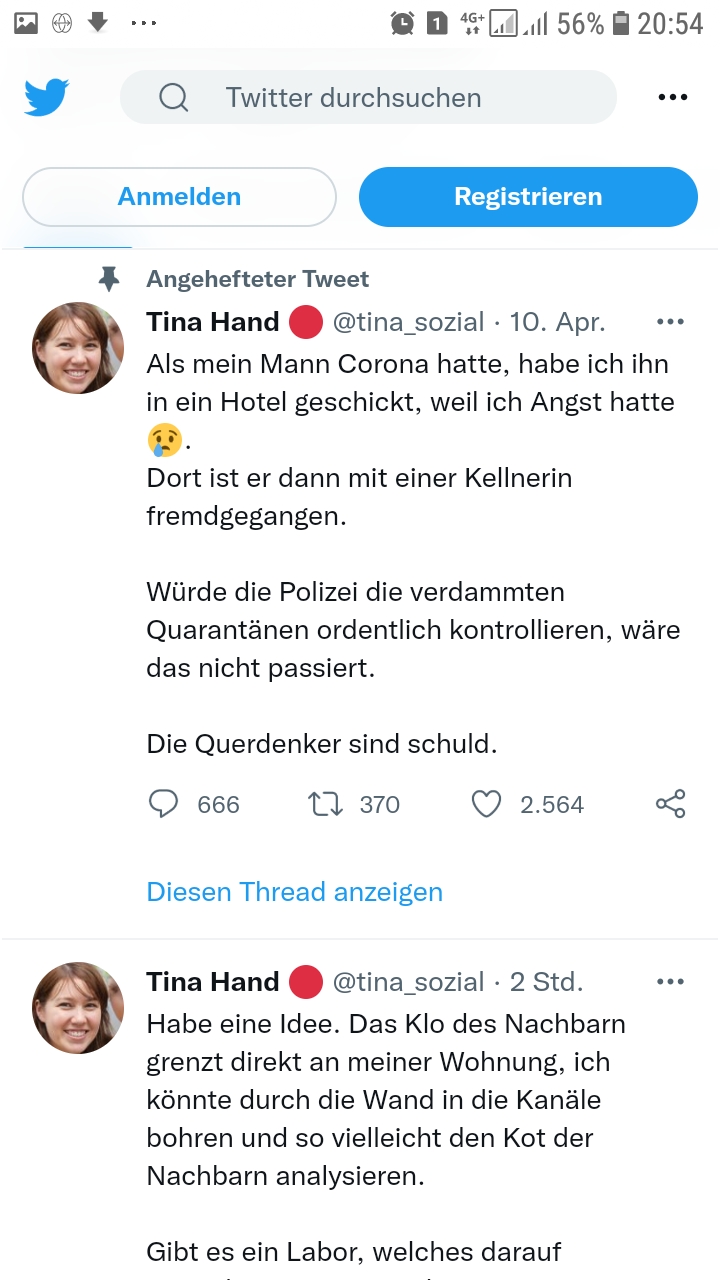Open the alarm clock status icon
The width and height of the screenshot is (720, 1280).
pos(403,23)
